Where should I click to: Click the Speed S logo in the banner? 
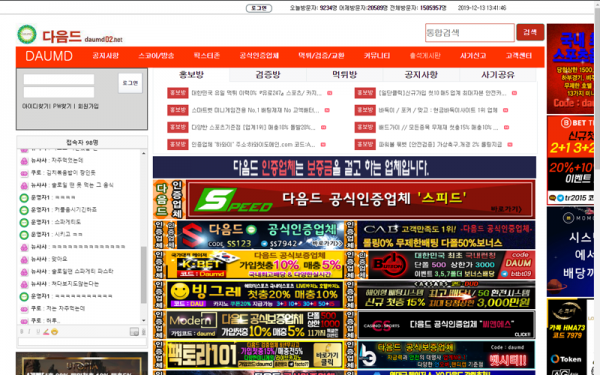point(233,200)
